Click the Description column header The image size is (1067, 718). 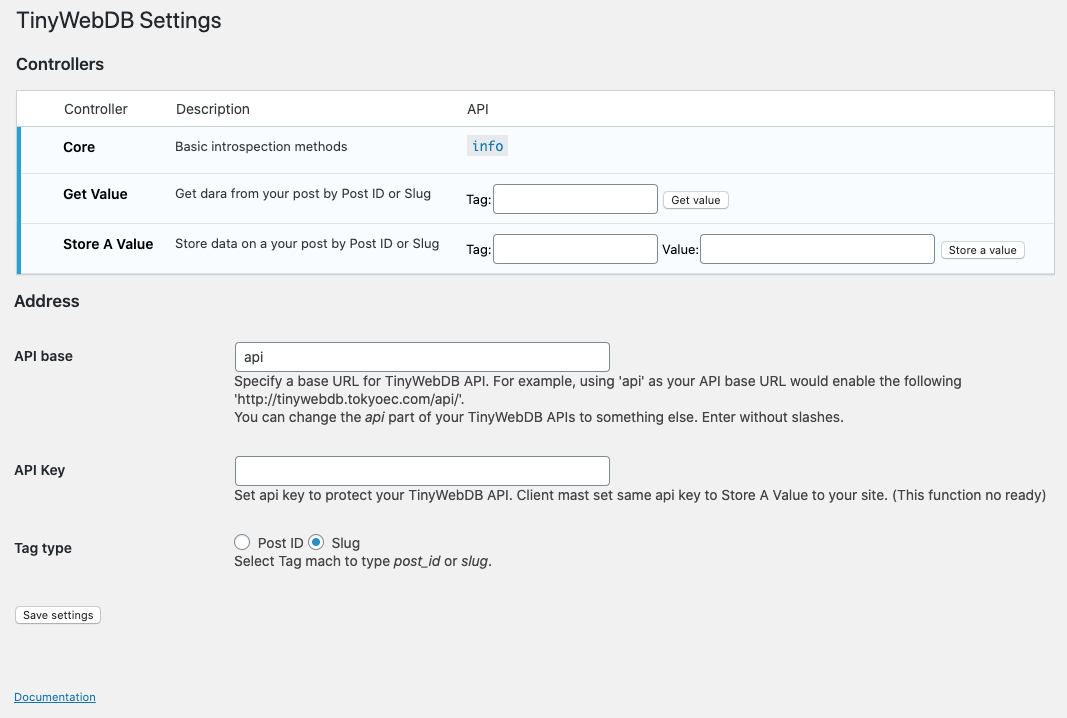pyautogui.click(x=213, y=109)
